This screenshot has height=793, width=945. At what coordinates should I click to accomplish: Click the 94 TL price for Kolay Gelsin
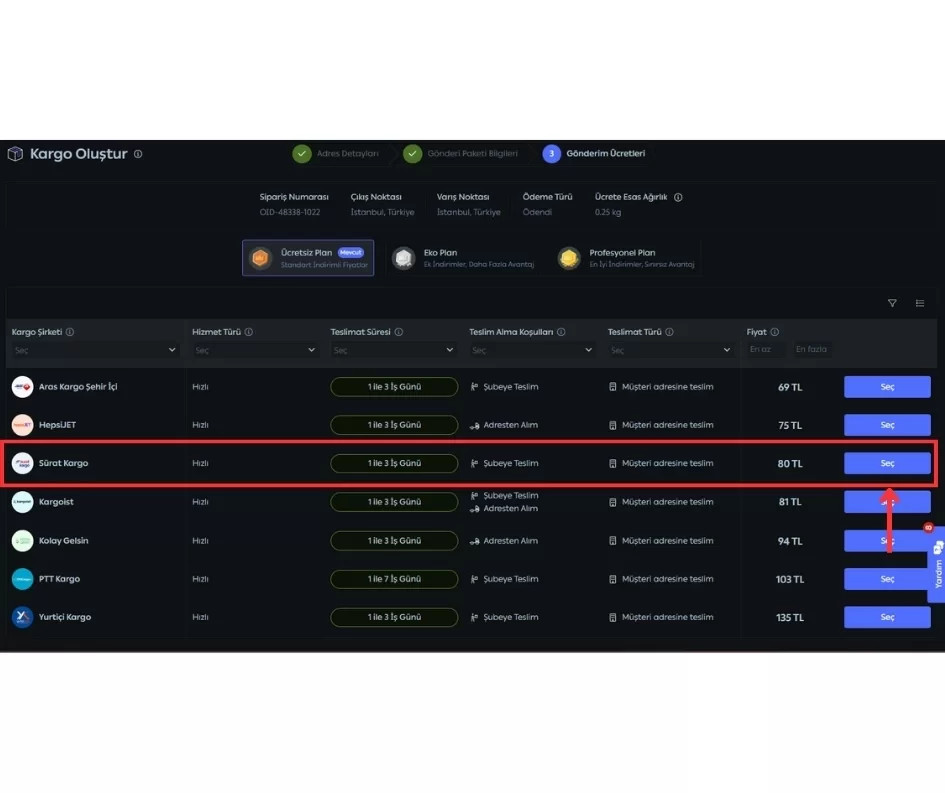coord(790,541)
